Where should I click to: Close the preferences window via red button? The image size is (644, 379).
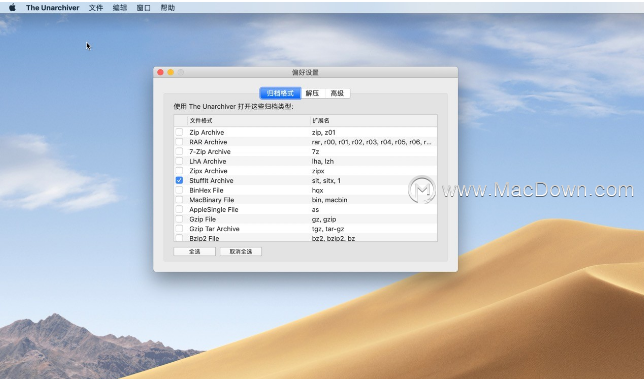pos(160,72)
